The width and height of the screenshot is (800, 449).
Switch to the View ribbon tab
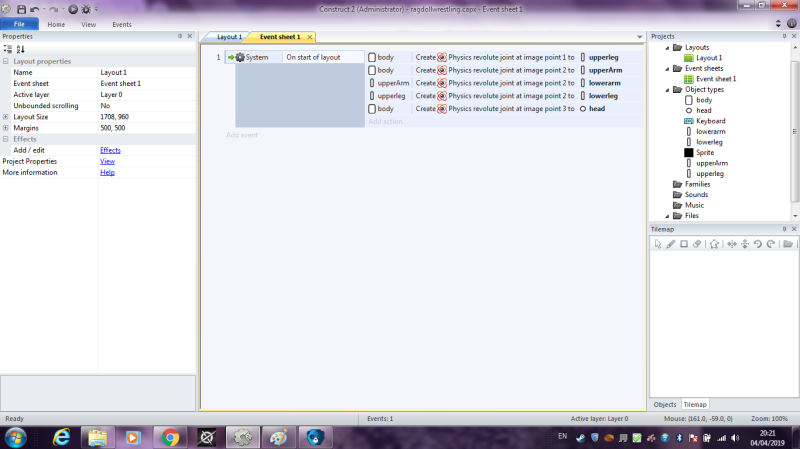(x=88, y=24)
